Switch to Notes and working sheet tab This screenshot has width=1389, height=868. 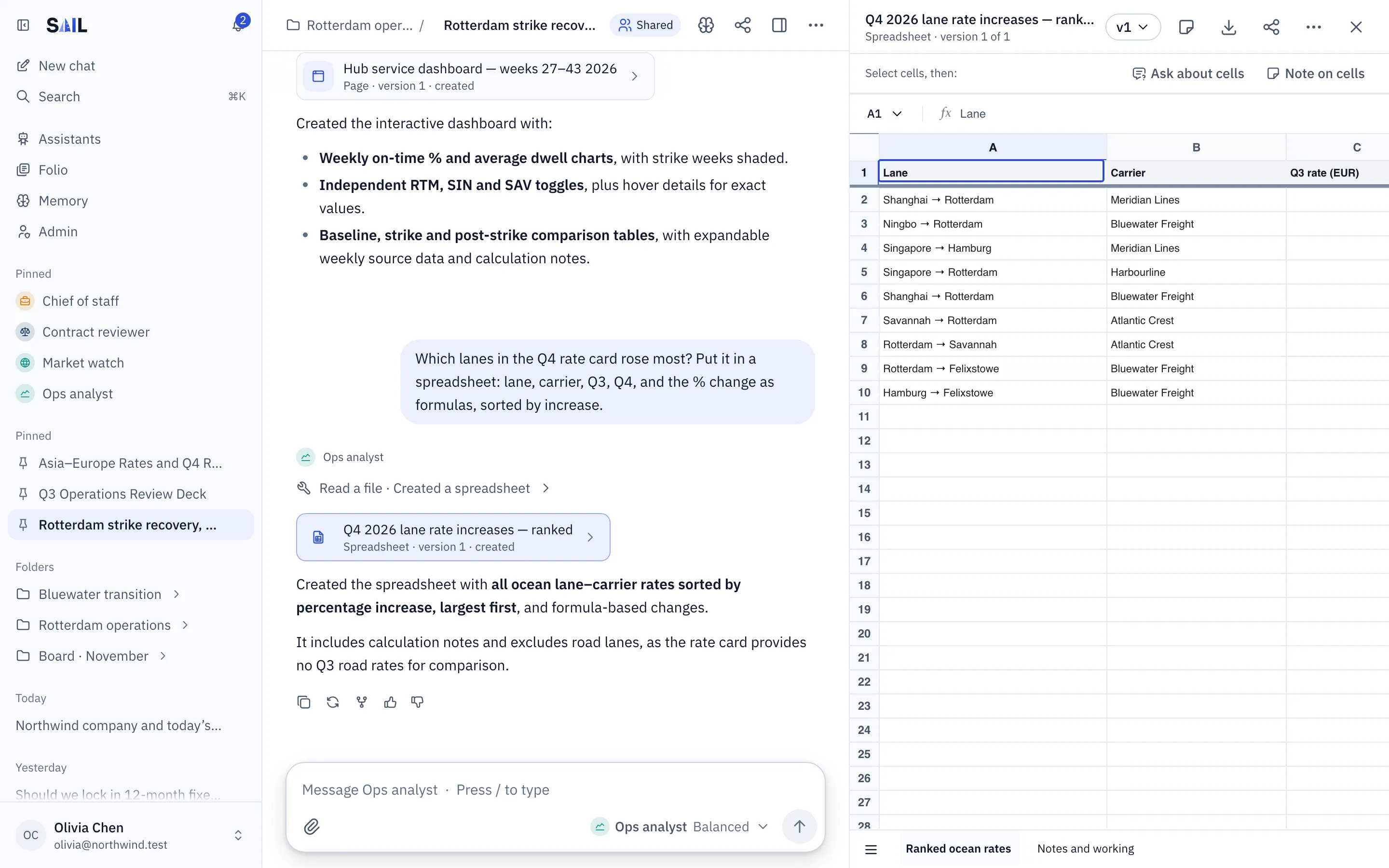pyautogui.click(x=1085, y=849)
